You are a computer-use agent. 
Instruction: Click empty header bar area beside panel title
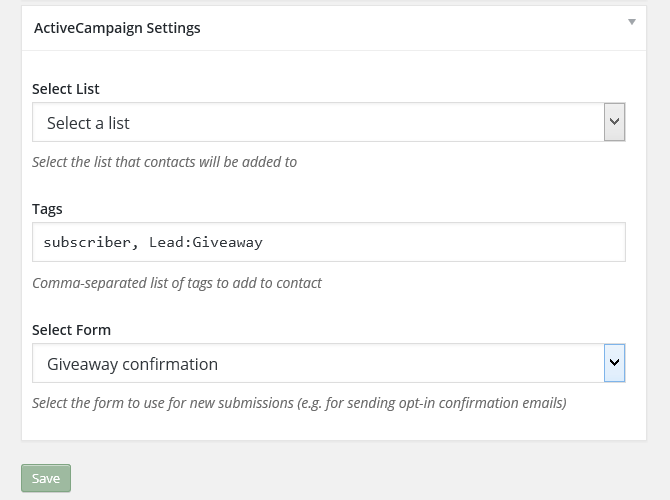pyautogui.click(x=400, y=28)
